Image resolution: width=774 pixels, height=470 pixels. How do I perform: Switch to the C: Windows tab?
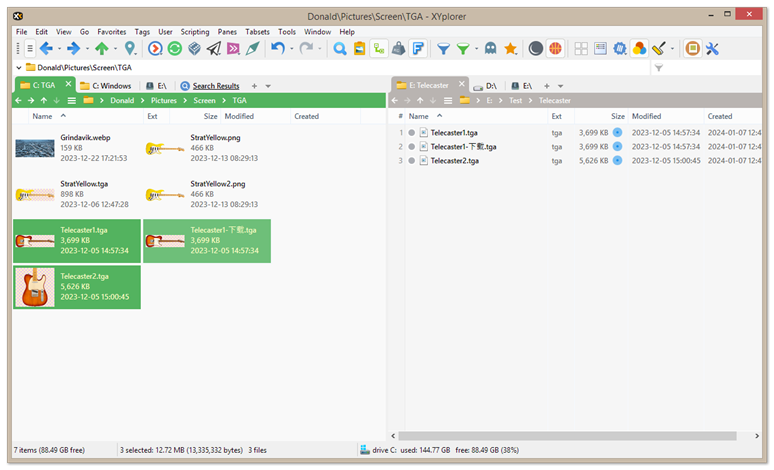pos(105,86)
